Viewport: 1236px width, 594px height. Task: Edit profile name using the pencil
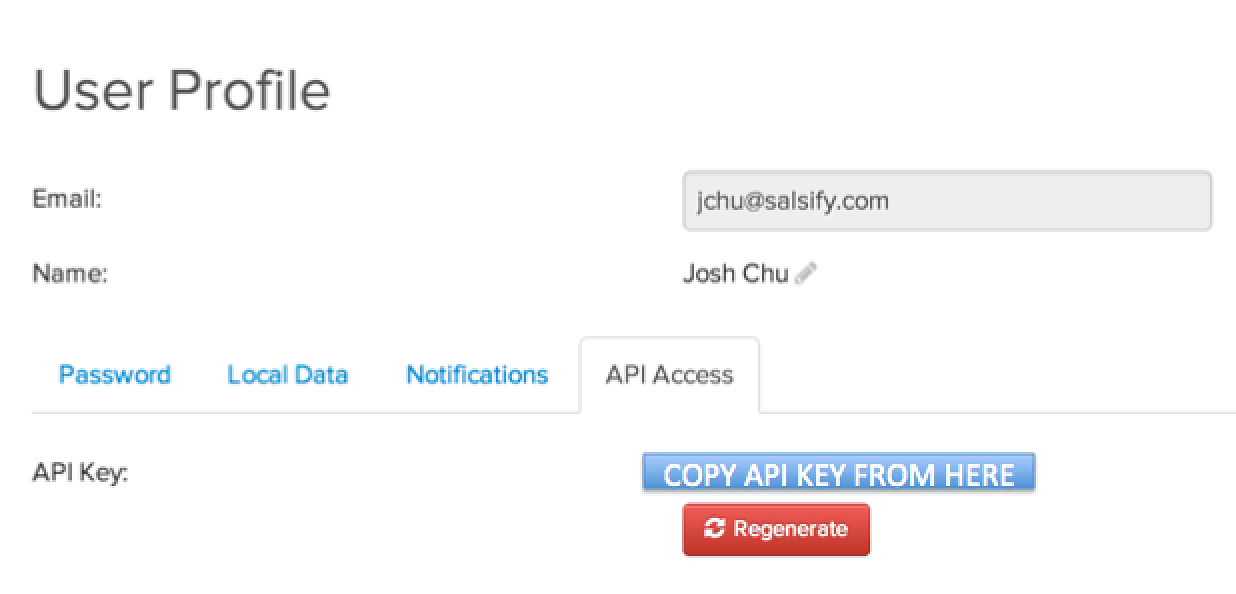806,273
